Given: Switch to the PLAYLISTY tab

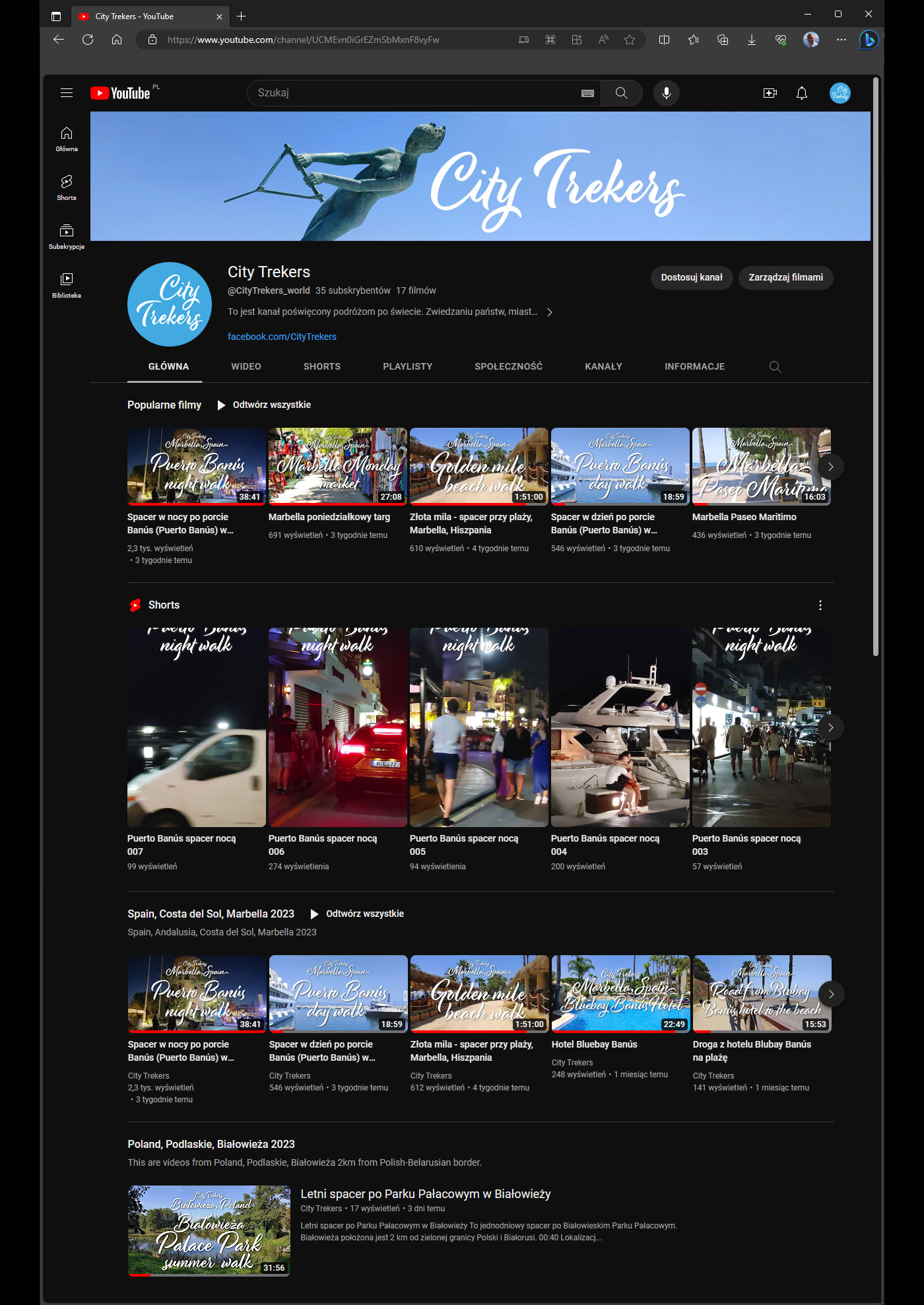Looking at the screenshot, I should tap(408, 366).
